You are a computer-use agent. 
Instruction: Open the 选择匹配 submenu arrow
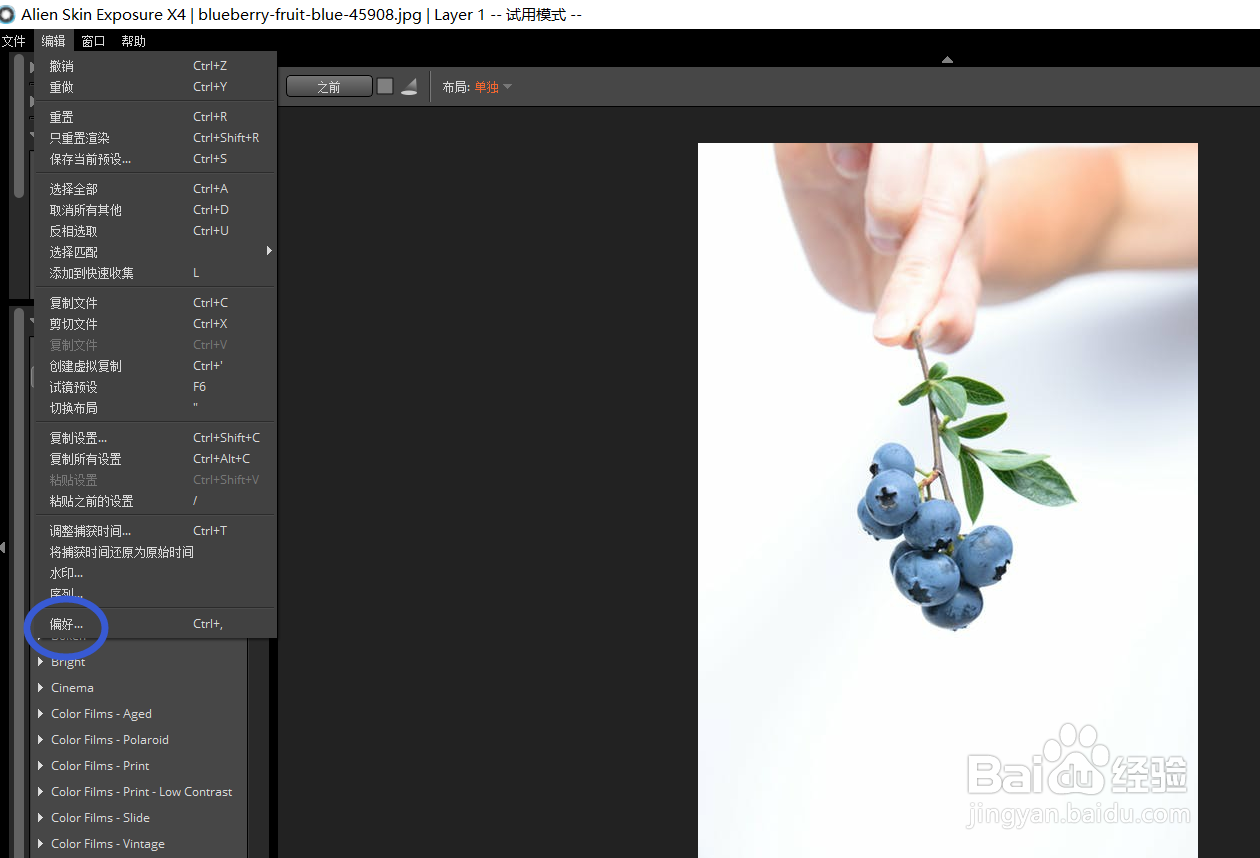tap(269, 251)
